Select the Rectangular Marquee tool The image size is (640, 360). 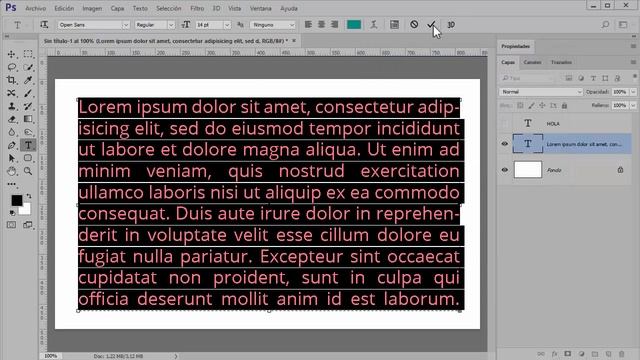click(x=28, y=54)
